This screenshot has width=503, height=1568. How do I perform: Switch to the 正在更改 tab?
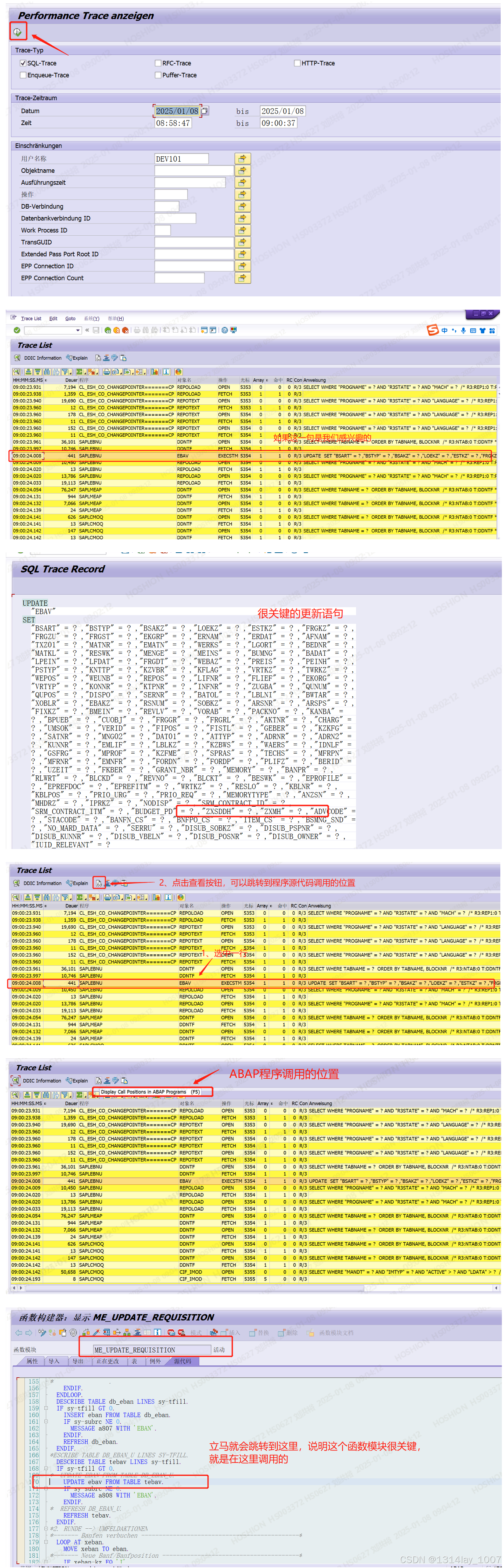108,1362
